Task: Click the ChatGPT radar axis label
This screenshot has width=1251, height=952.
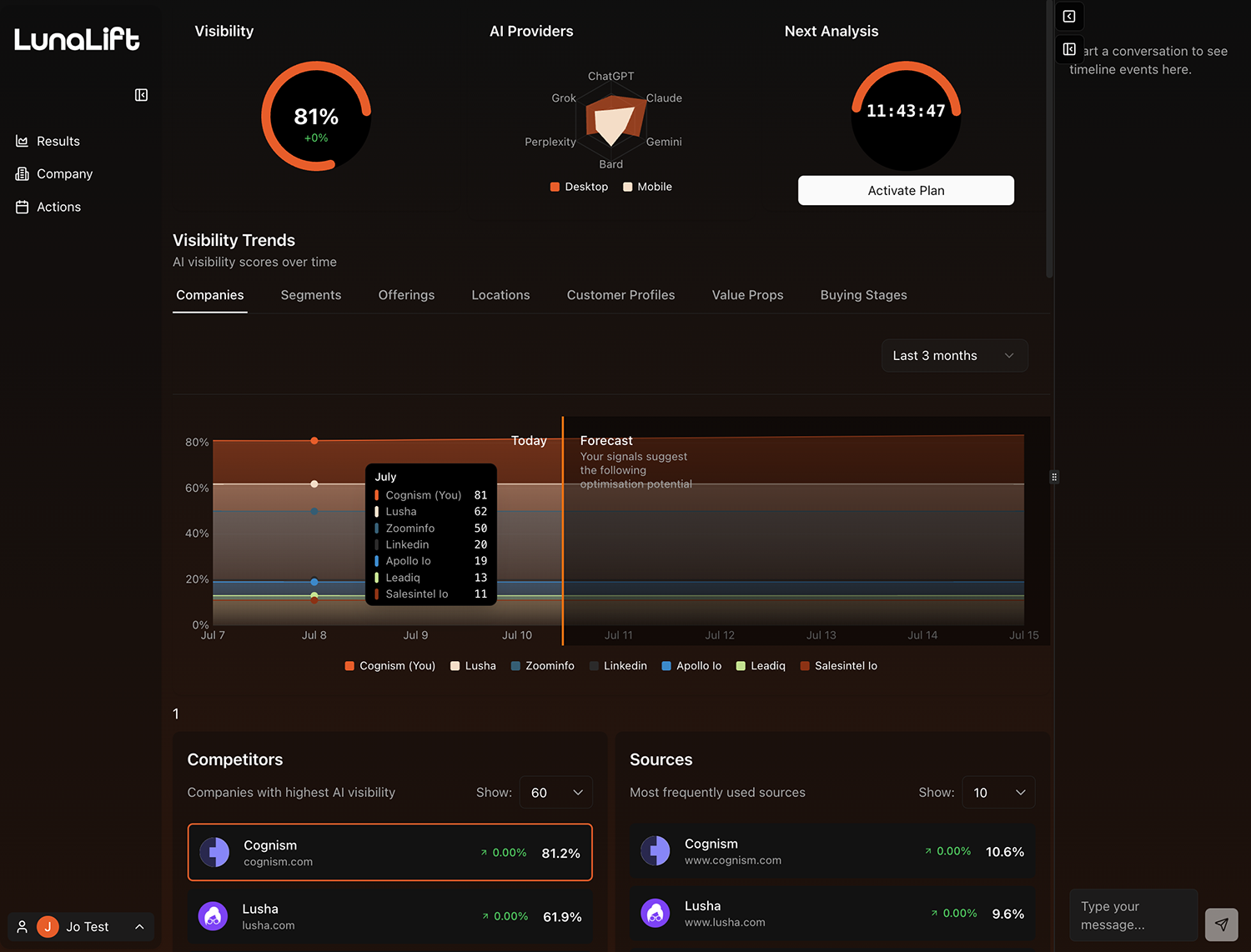Action: coord(610,76)
